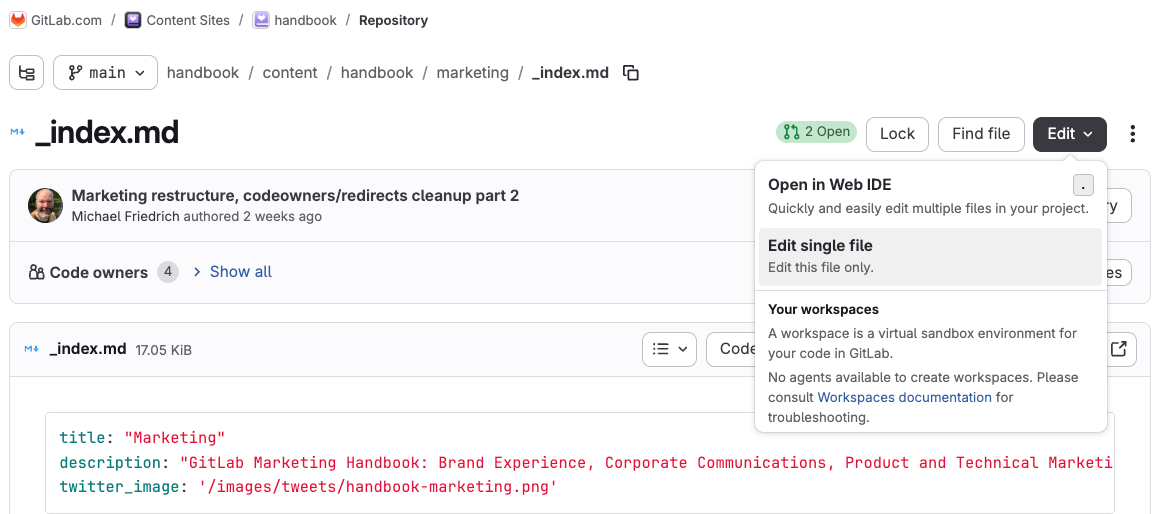Viewport: 1155px width, 514px height.
Task: Click the GitLab fox logo icon
Action: (18, 20)
